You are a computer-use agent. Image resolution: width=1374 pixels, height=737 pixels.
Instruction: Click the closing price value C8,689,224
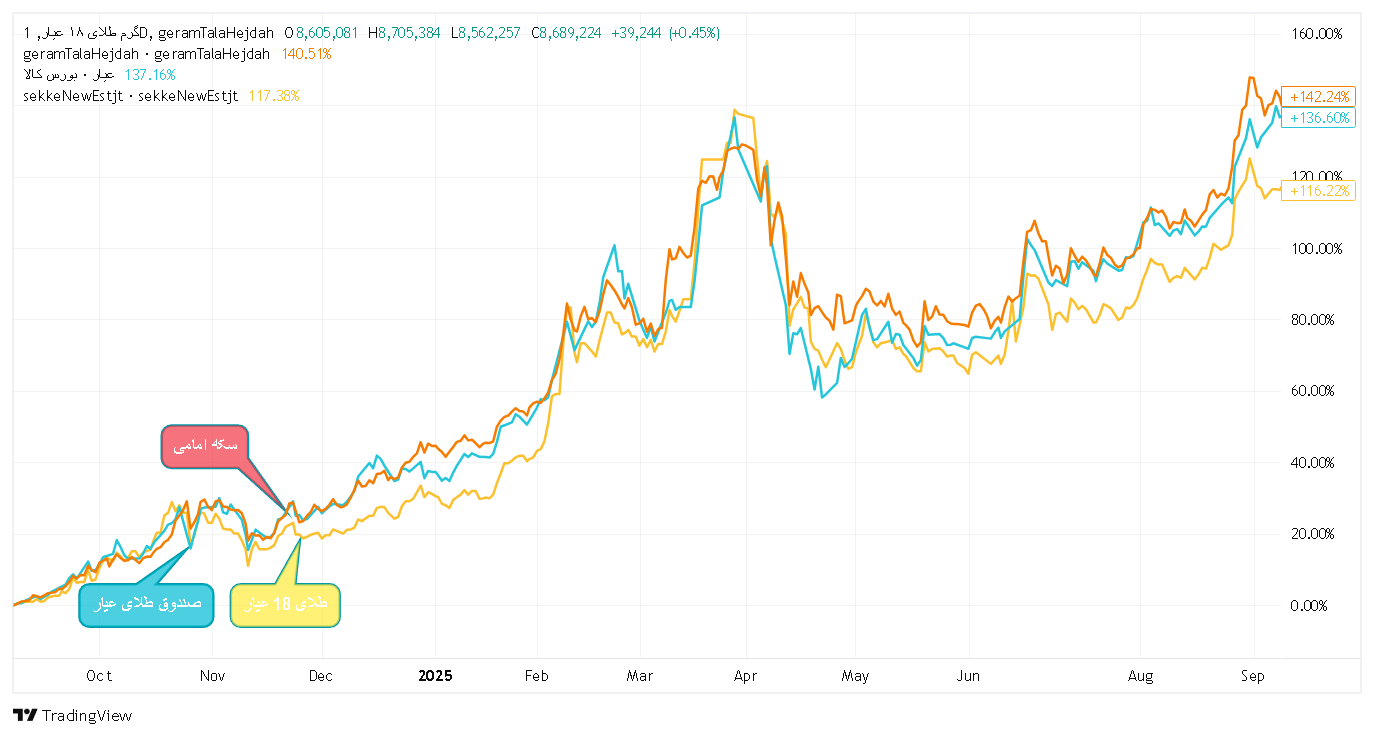(x=566, y=33)
